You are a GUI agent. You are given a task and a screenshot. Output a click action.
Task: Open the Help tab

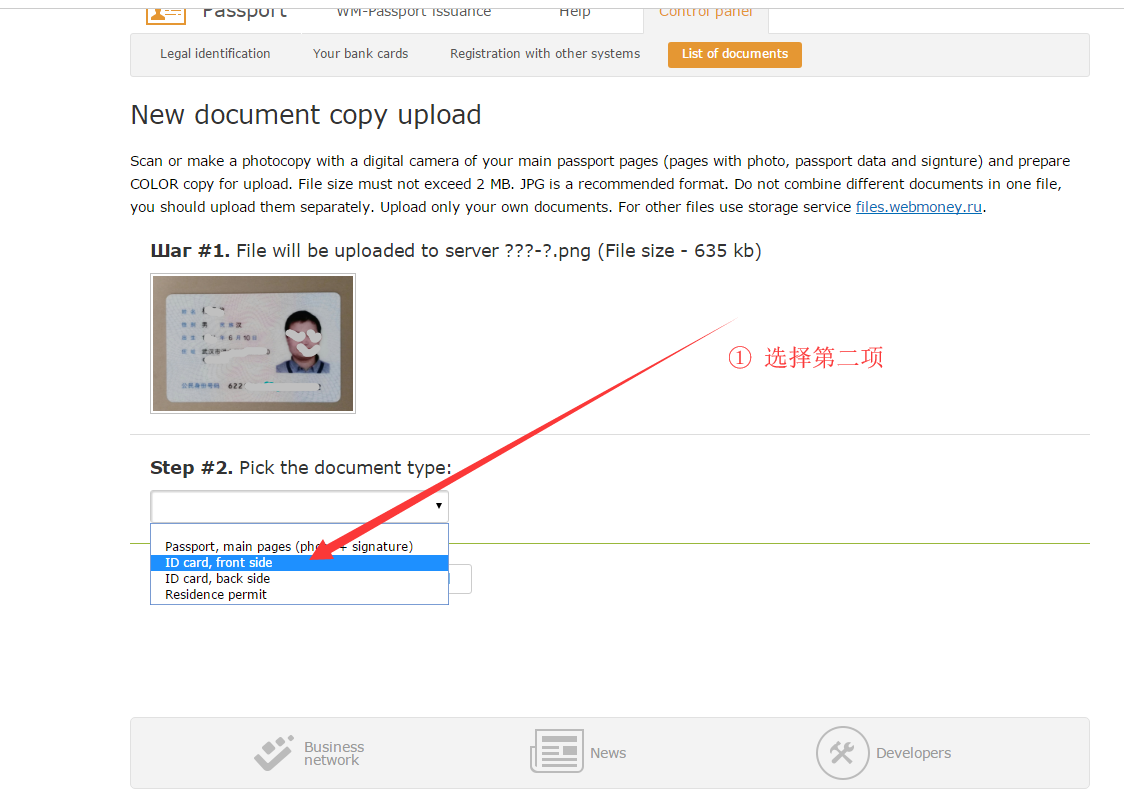point(574,12)
